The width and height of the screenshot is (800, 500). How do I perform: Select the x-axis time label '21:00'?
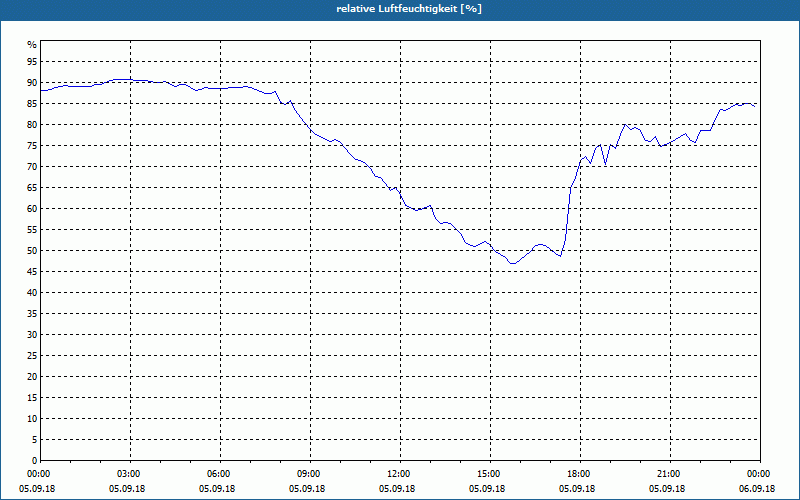pos(670,474)
